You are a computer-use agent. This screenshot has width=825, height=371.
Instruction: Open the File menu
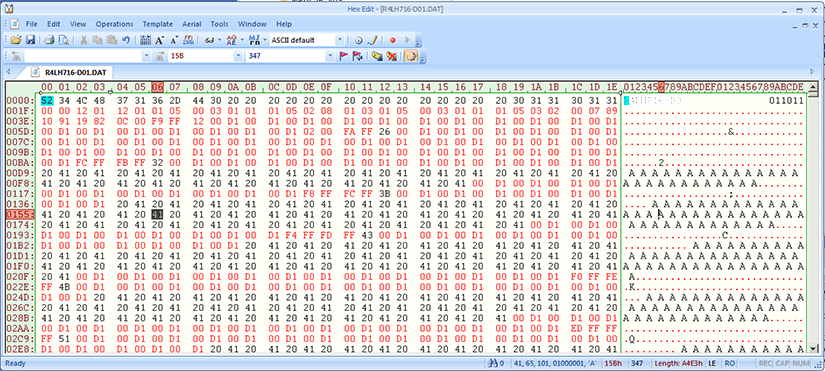32,24
